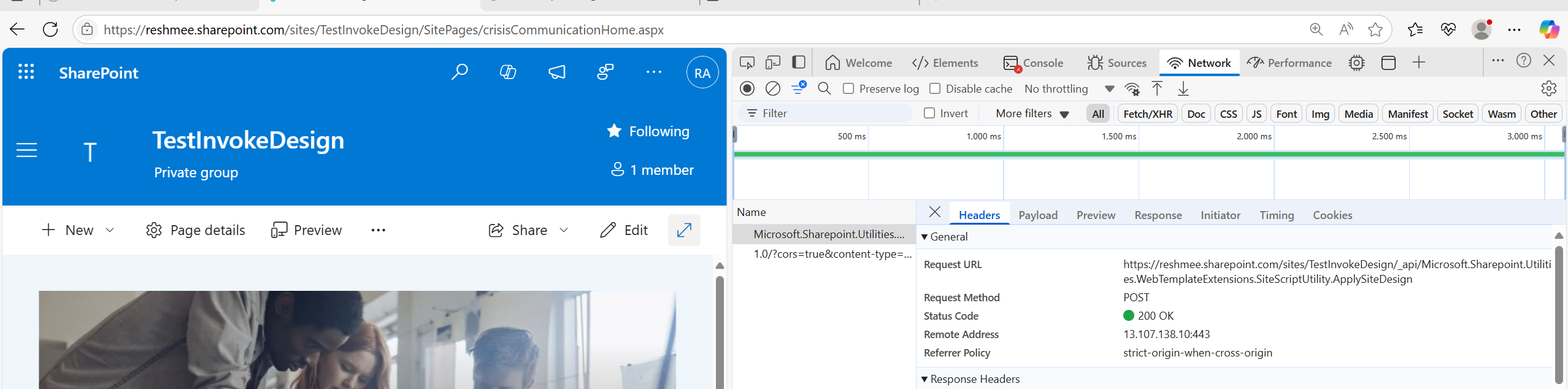This screenshot has height=389, width=1568.
Task: Expand page content with the arrows icon
Action: point(684,230)
